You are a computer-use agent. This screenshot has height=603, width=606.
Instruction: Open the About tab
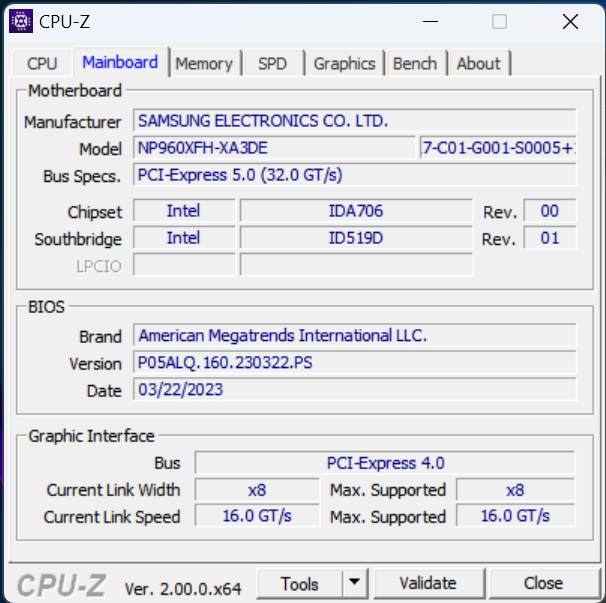click(479, 63)
